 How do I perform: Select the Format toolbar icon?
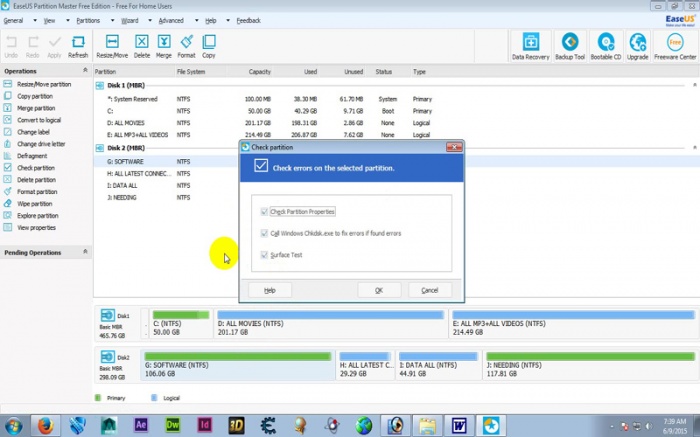pos(186,45)
